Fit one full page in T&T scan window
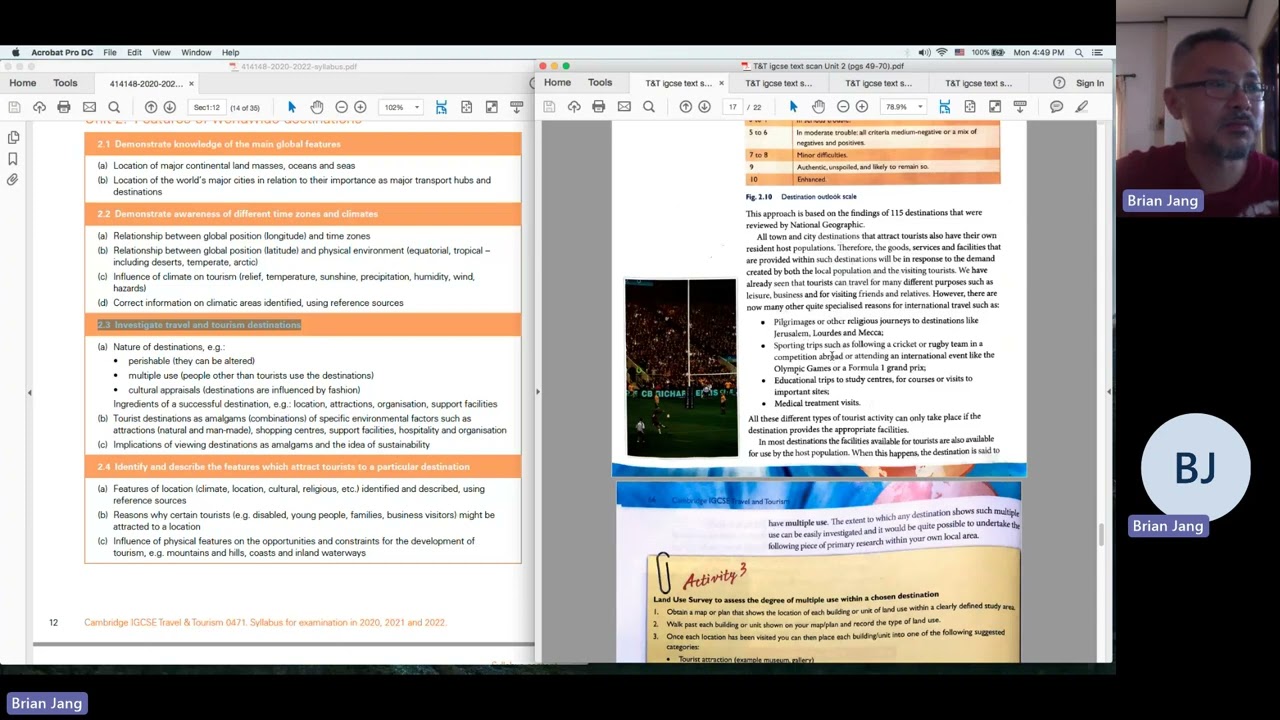Image resolution: width=1280 pixels, height=720 pixels. [x=970, y=107]
